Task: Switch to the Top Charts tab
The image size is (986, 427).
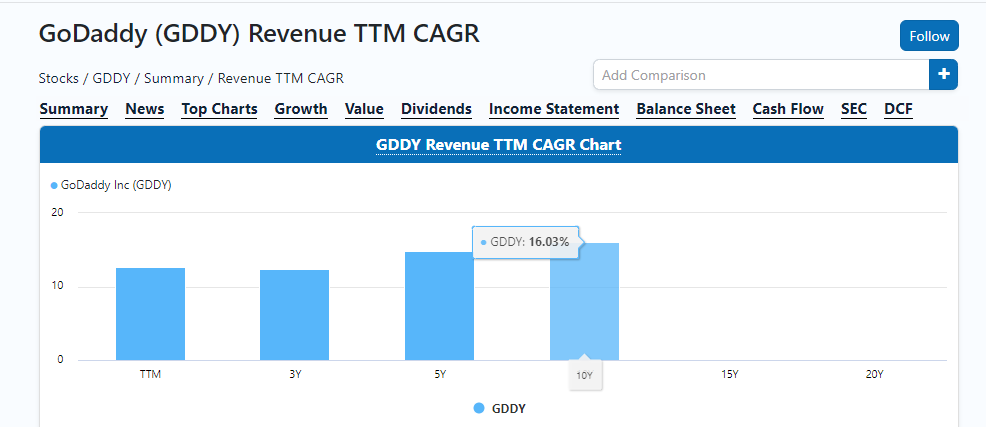Action: click(219, 109)
